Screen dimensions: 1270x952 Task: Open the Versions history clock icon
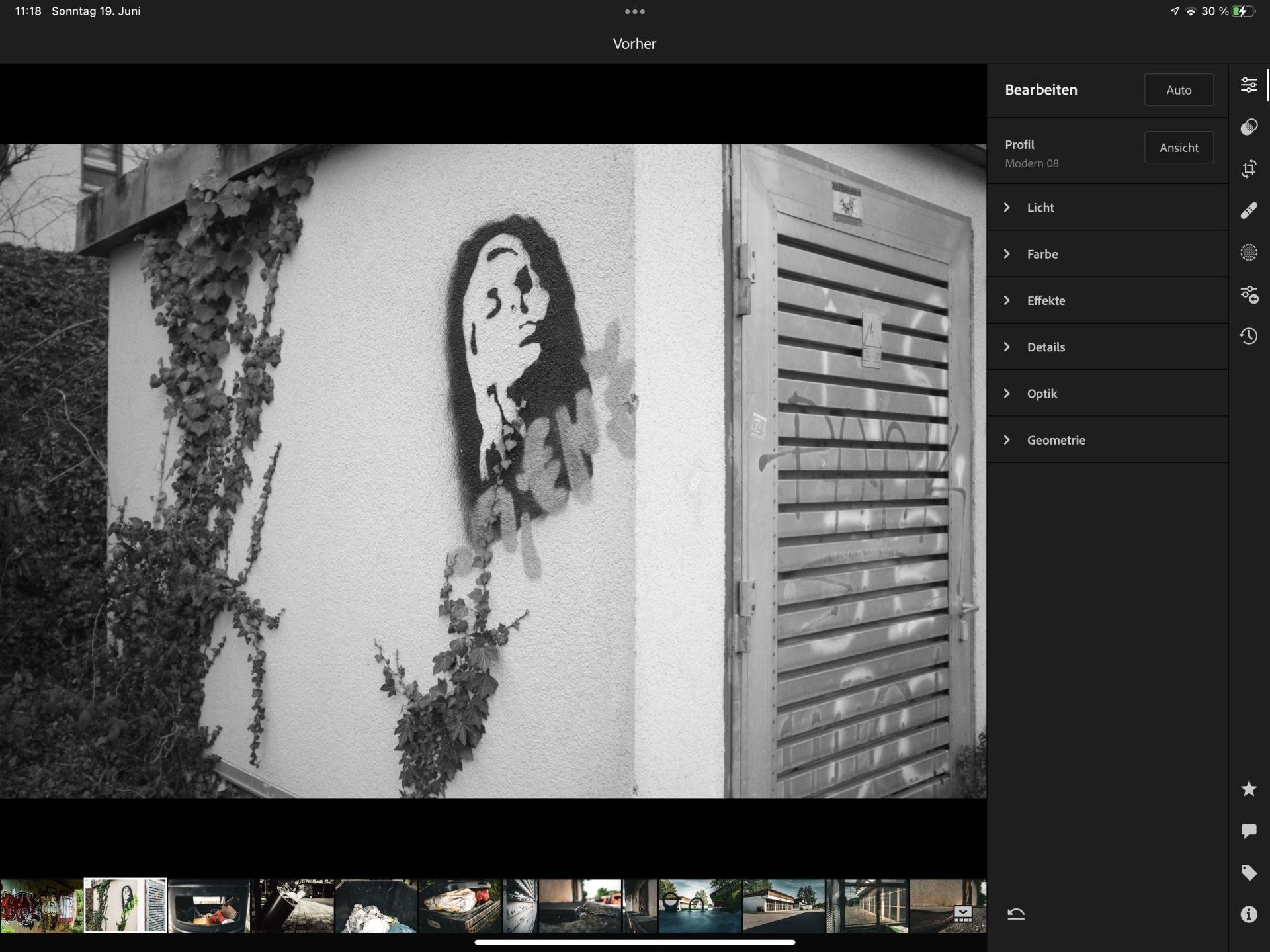tap(1248, 336)
